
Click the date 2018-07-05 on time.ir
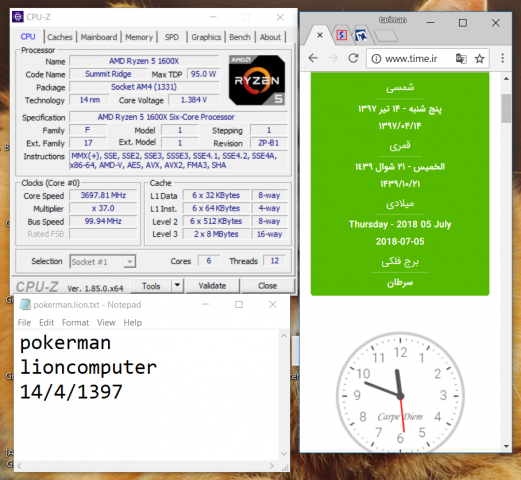click(400, 242)
